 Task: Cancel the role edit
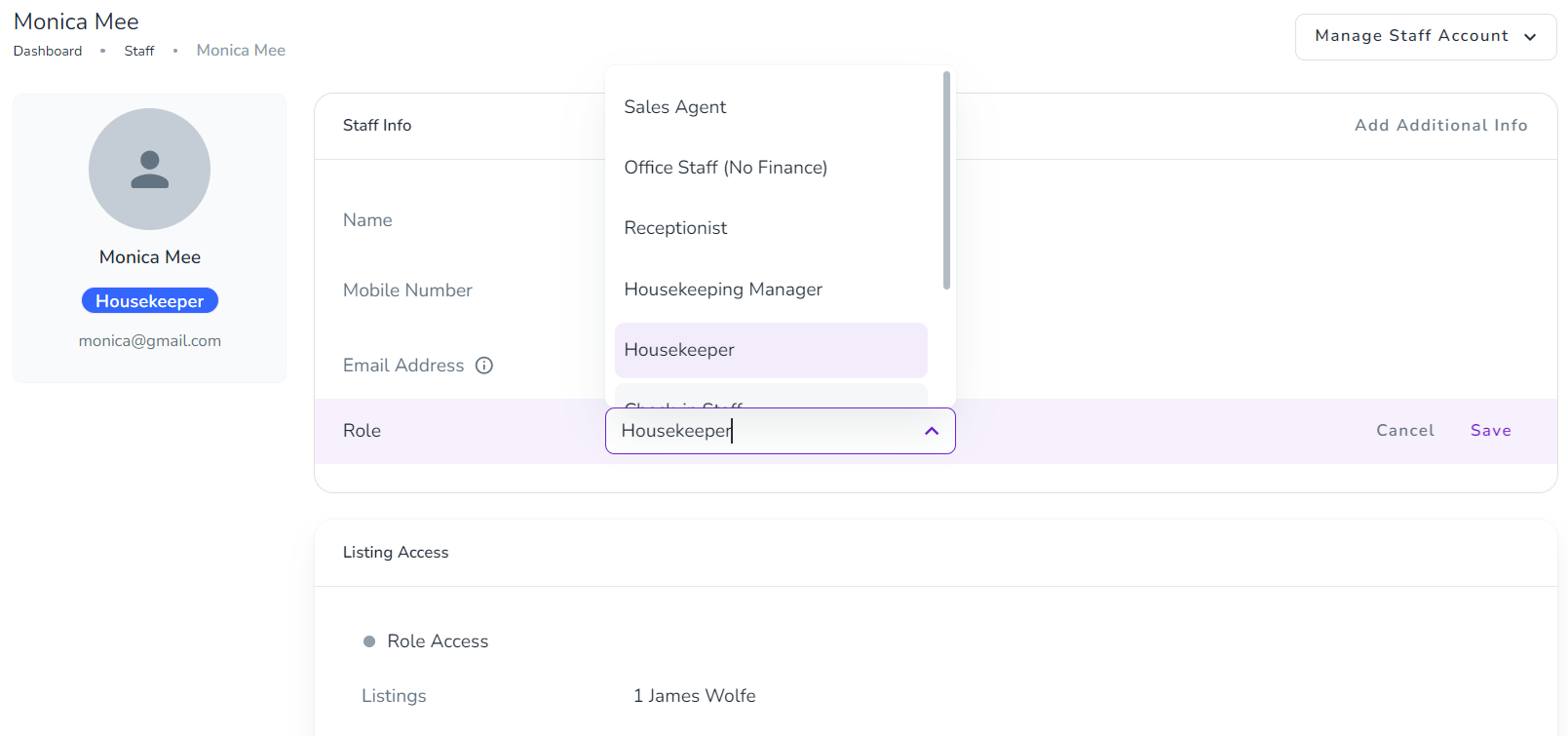point(1404,431)
